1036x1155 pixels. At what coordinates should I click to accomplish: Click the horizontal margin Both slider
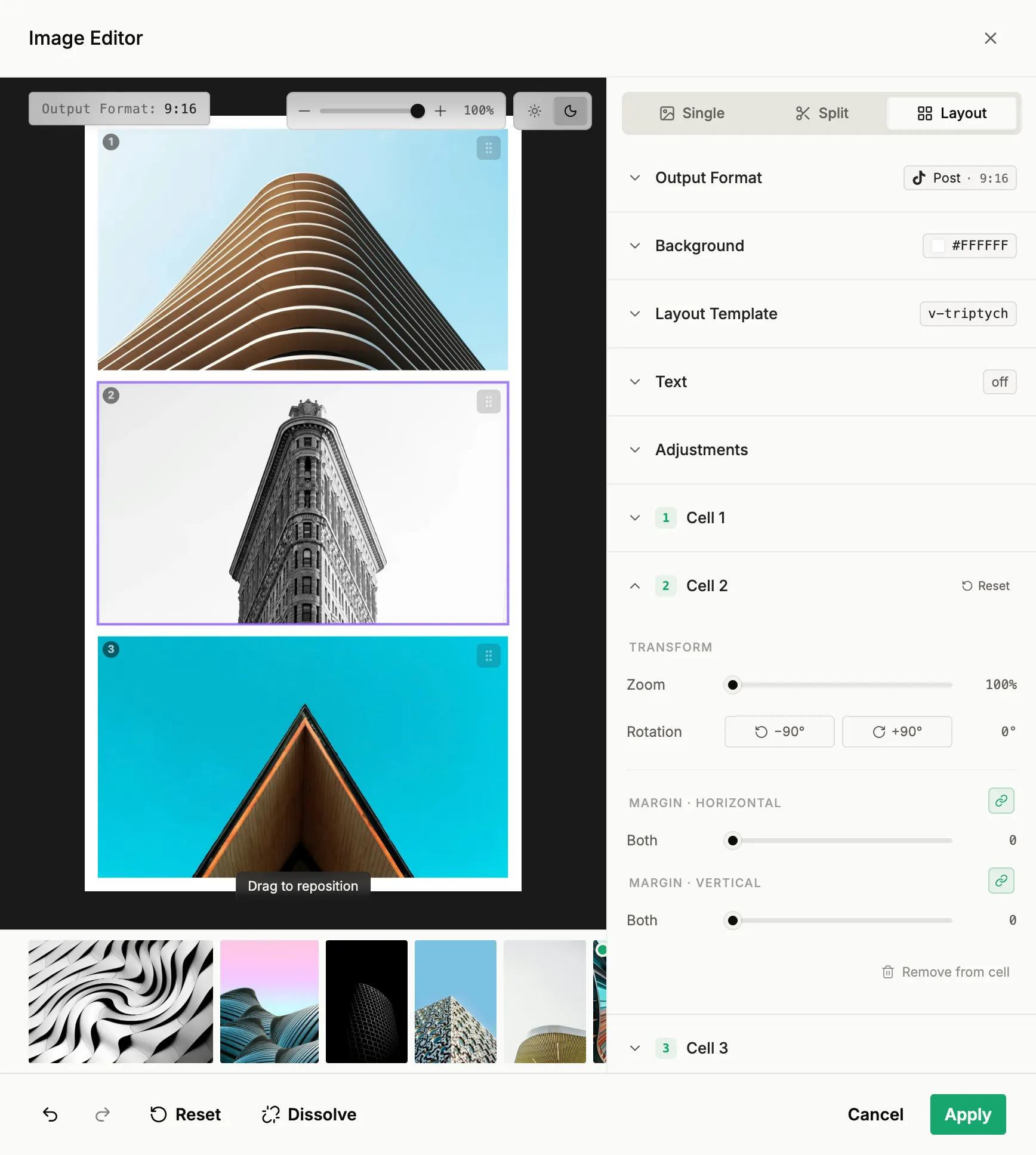click(838, 841)
